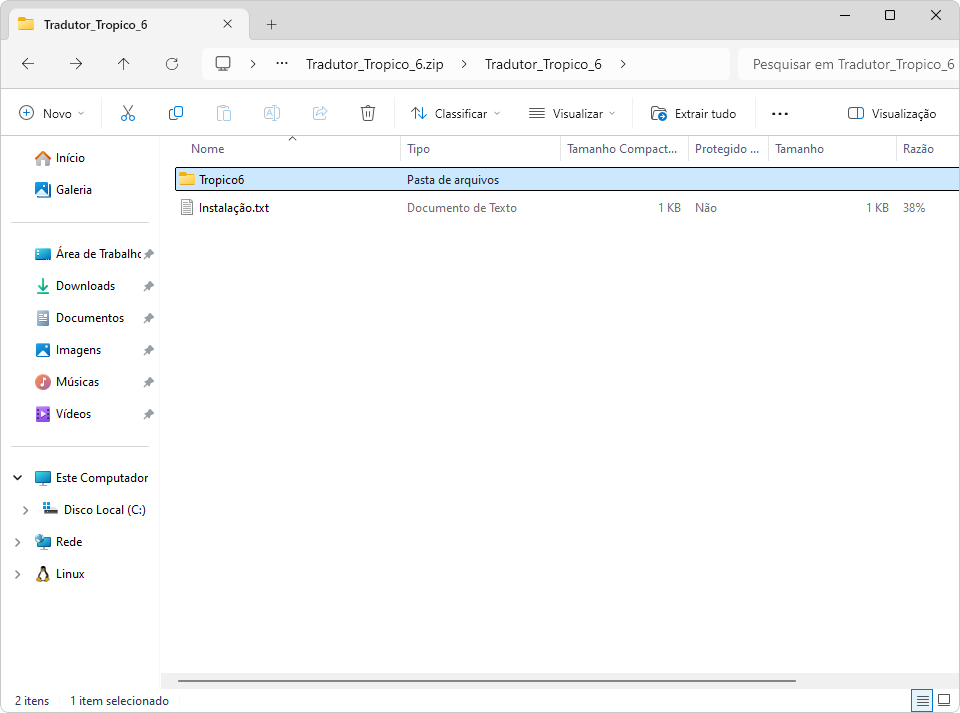Open Galeria in the sidebar
The image size is (960, 713).
[x=64, y=190]
